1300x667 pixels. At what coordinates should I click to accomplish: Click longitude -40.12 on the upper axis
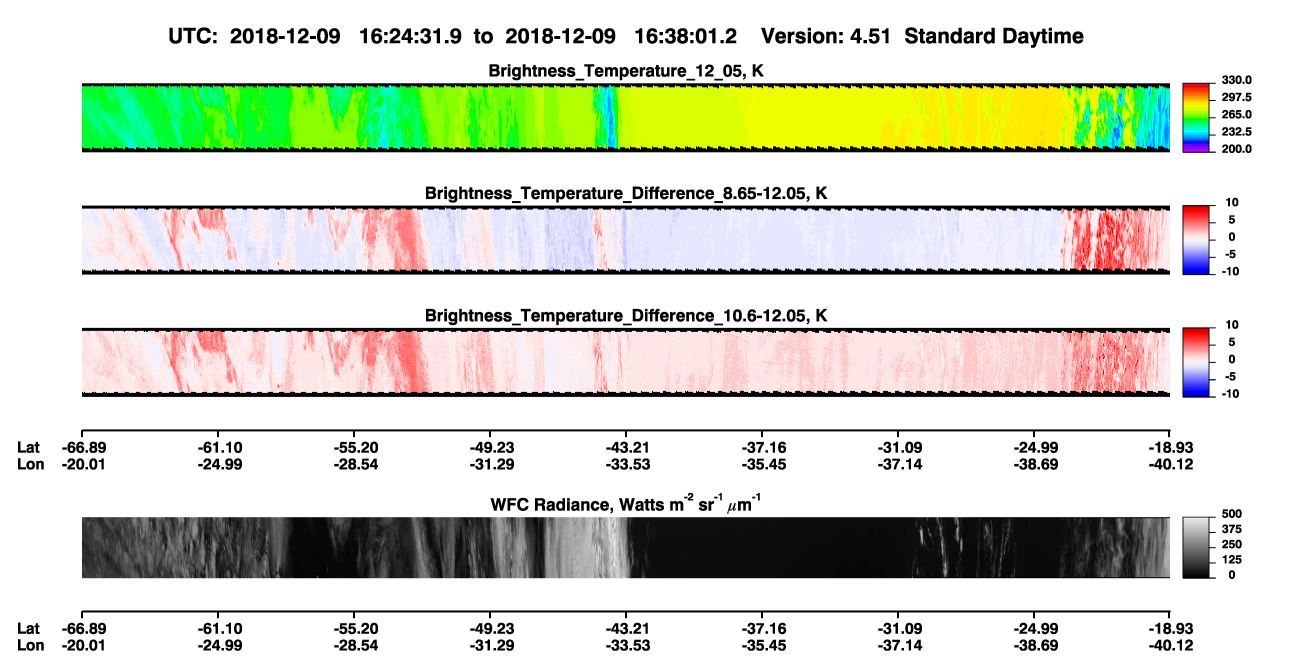[x=1170, y=464]
